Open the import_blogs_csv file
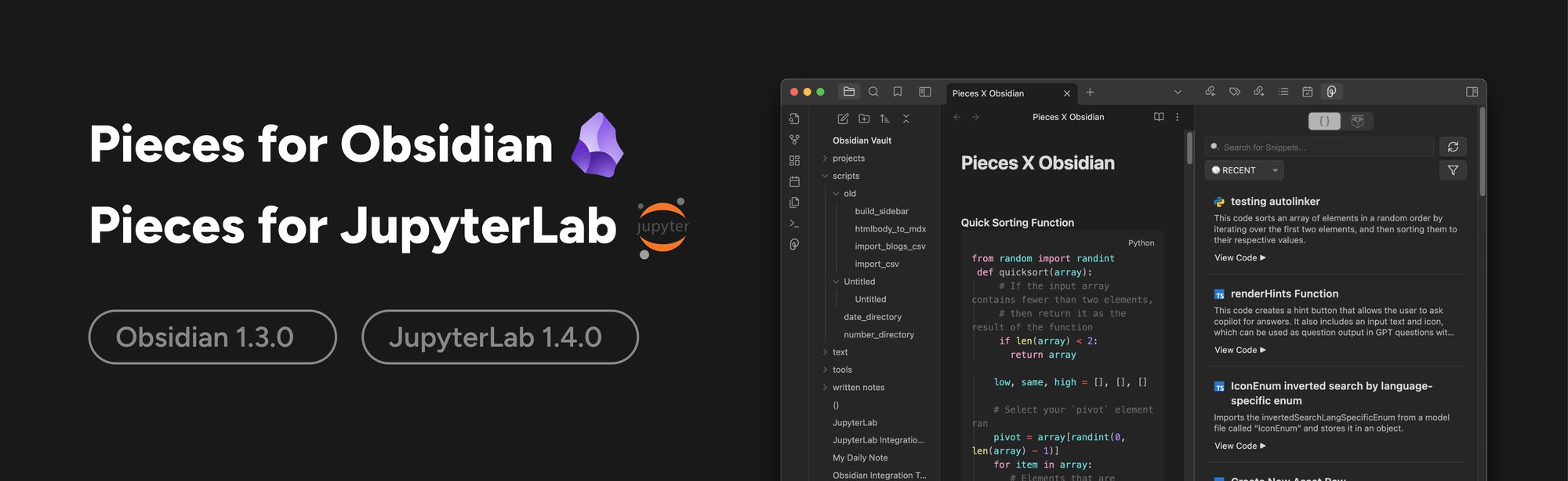The height and width of the screenshot is (481, 1568). [890, 246]
